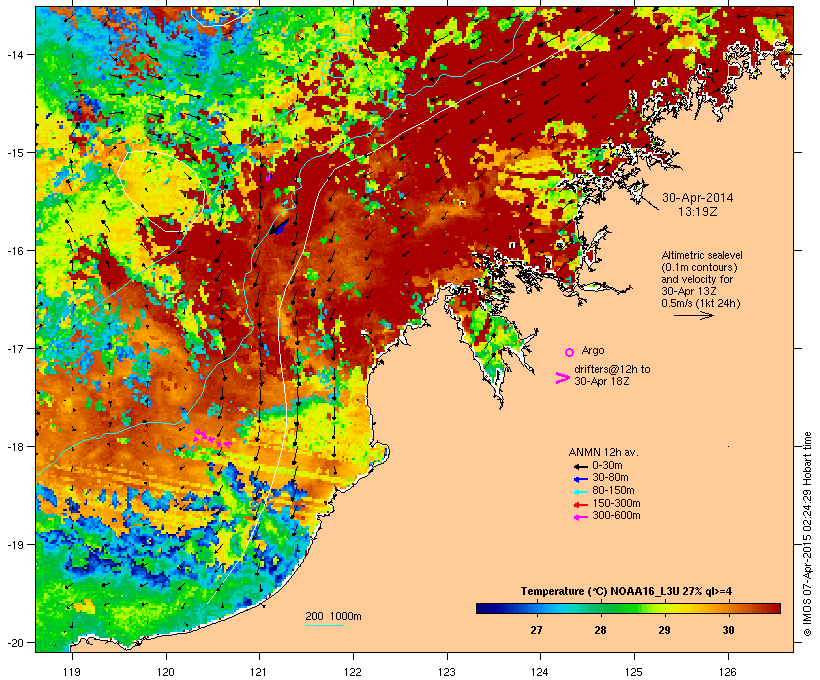Click the black 0-30m arrow legend icon
The width and height of the screenshot is (820, 680).
580,466
